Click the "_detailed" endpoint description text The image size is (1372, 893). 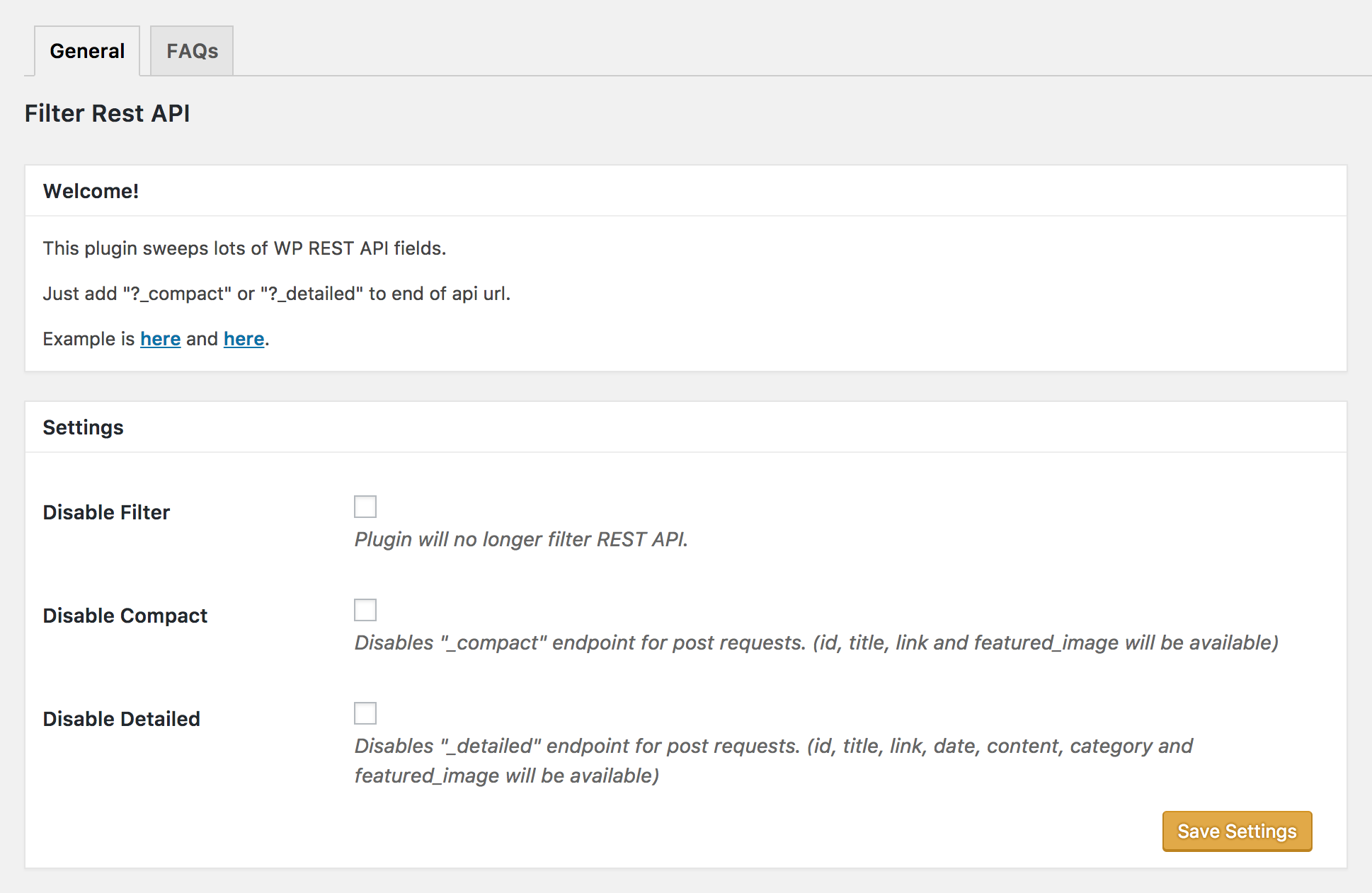(774, 761)
